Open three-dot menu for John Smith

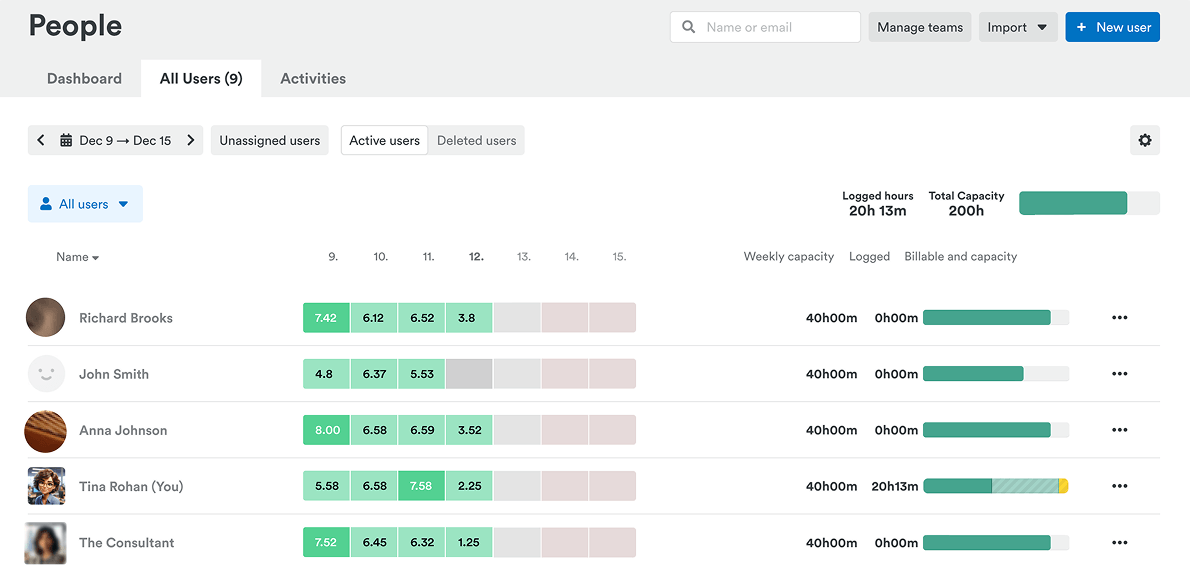[1119, 374]
